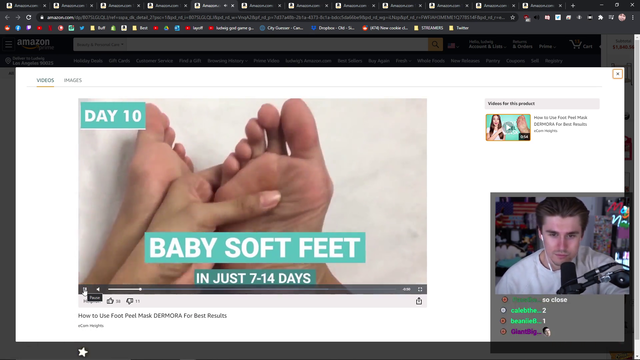Open Returns & Orders
Viewport: 640px width, 360px height.
click(522, 44)
